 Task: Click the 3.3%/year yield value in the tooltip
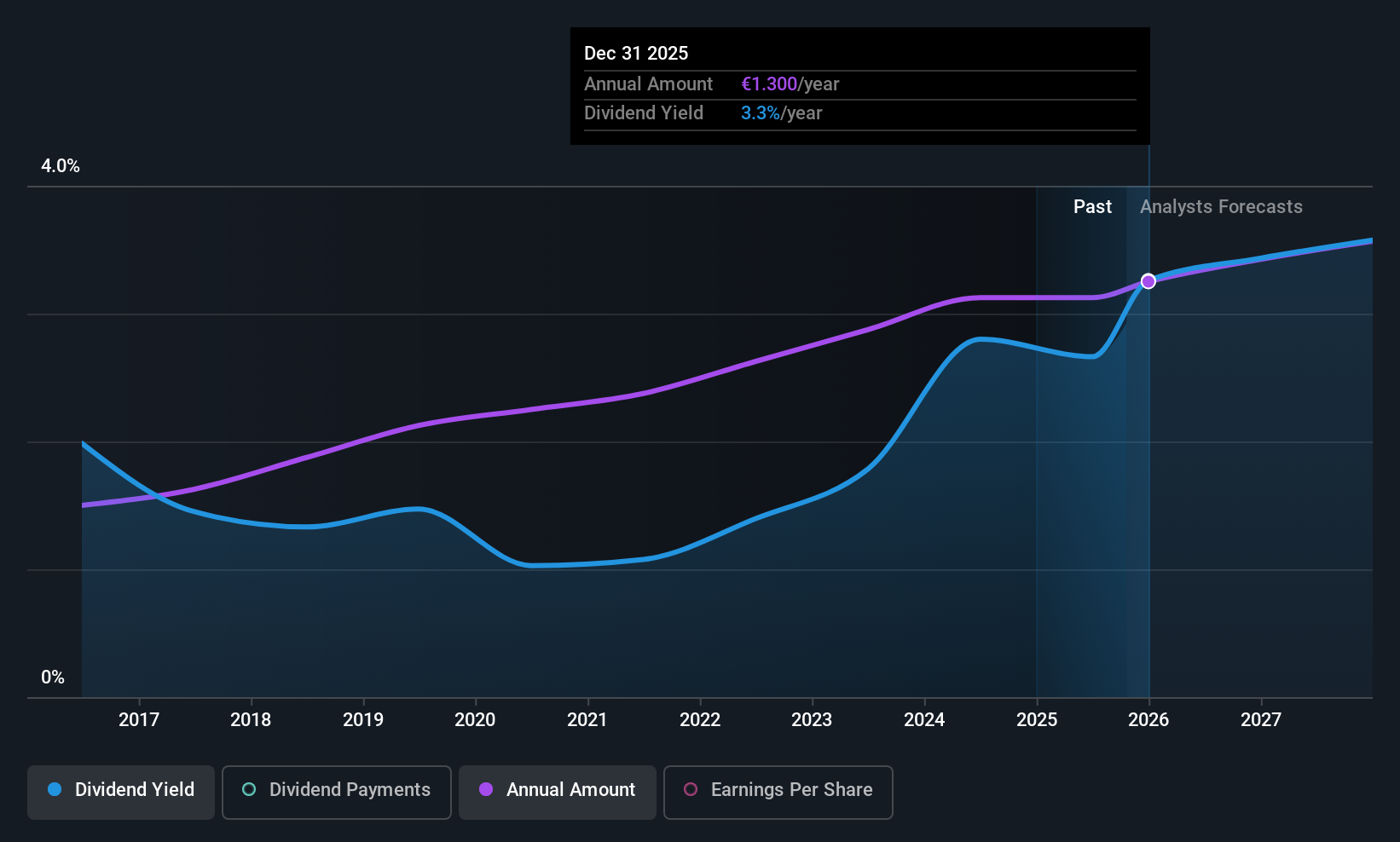[781, 113]
